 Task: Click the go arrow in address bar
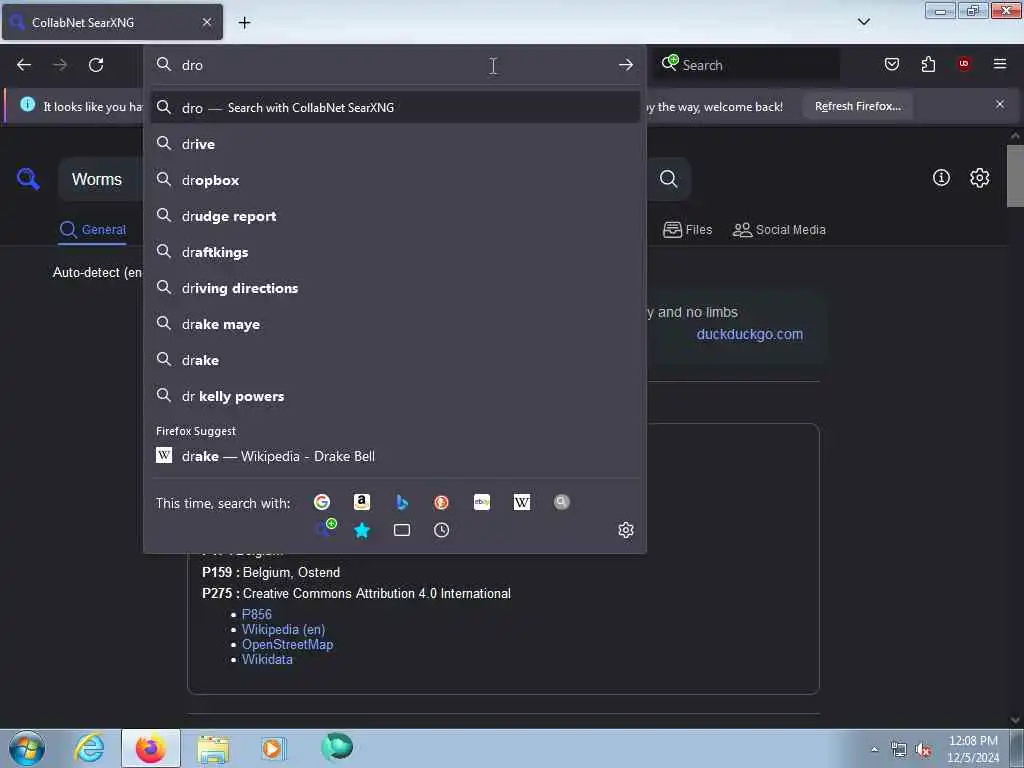[626, 65]
